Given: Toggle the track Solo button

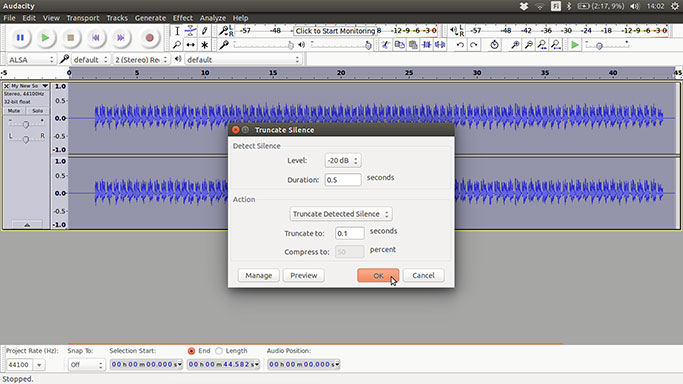Looking at the screenshot, I should [37, 111].
